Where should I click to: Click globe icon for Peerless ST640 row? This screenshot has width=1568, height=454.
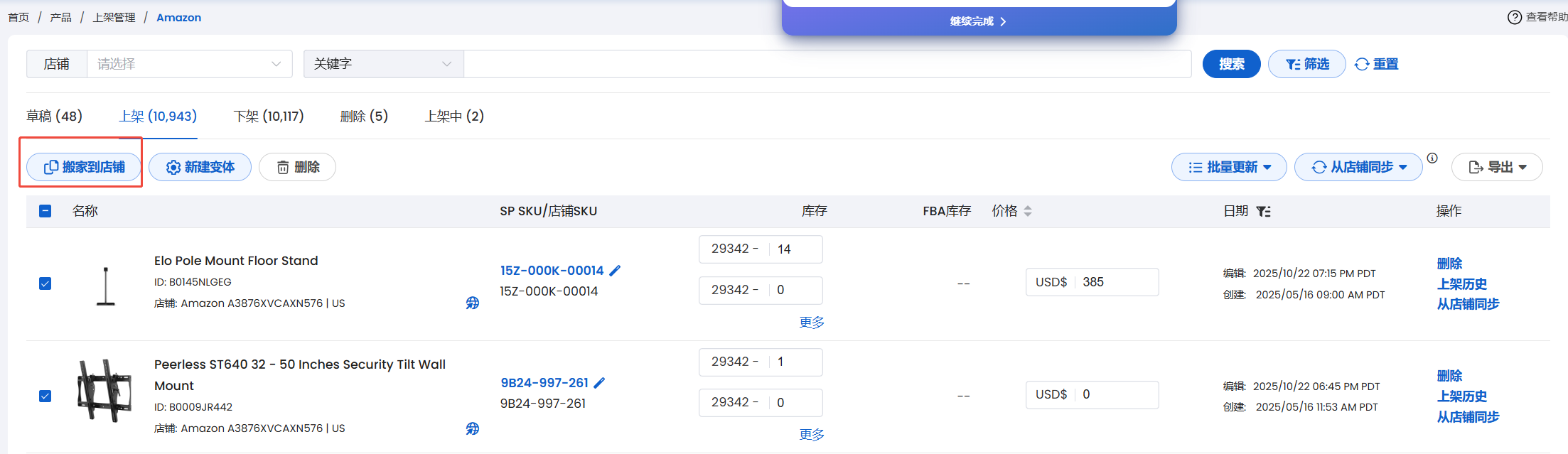tap(473, 428)
